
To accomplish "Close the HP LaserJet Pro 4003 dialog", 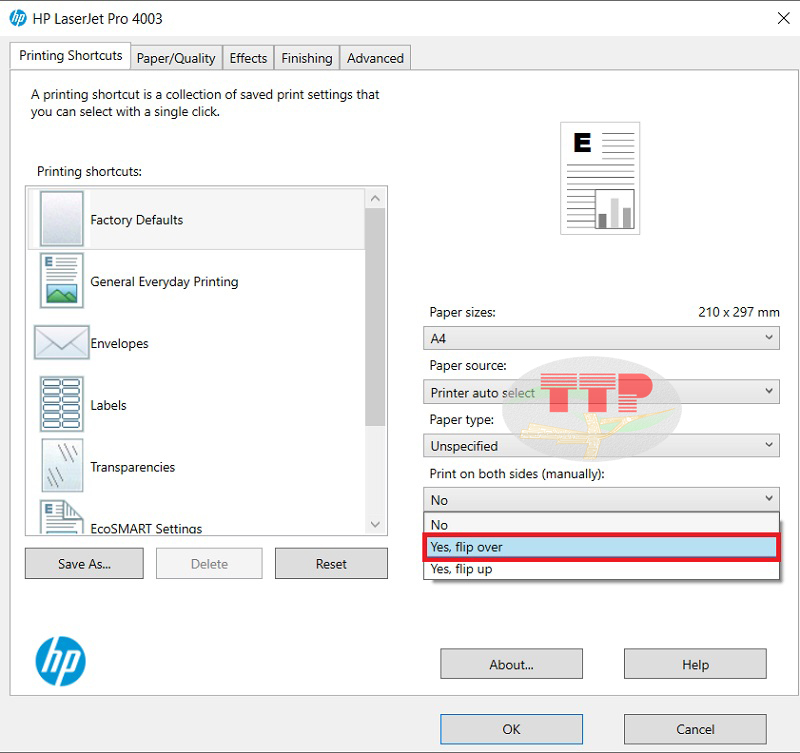I will (x=783, y=18).
